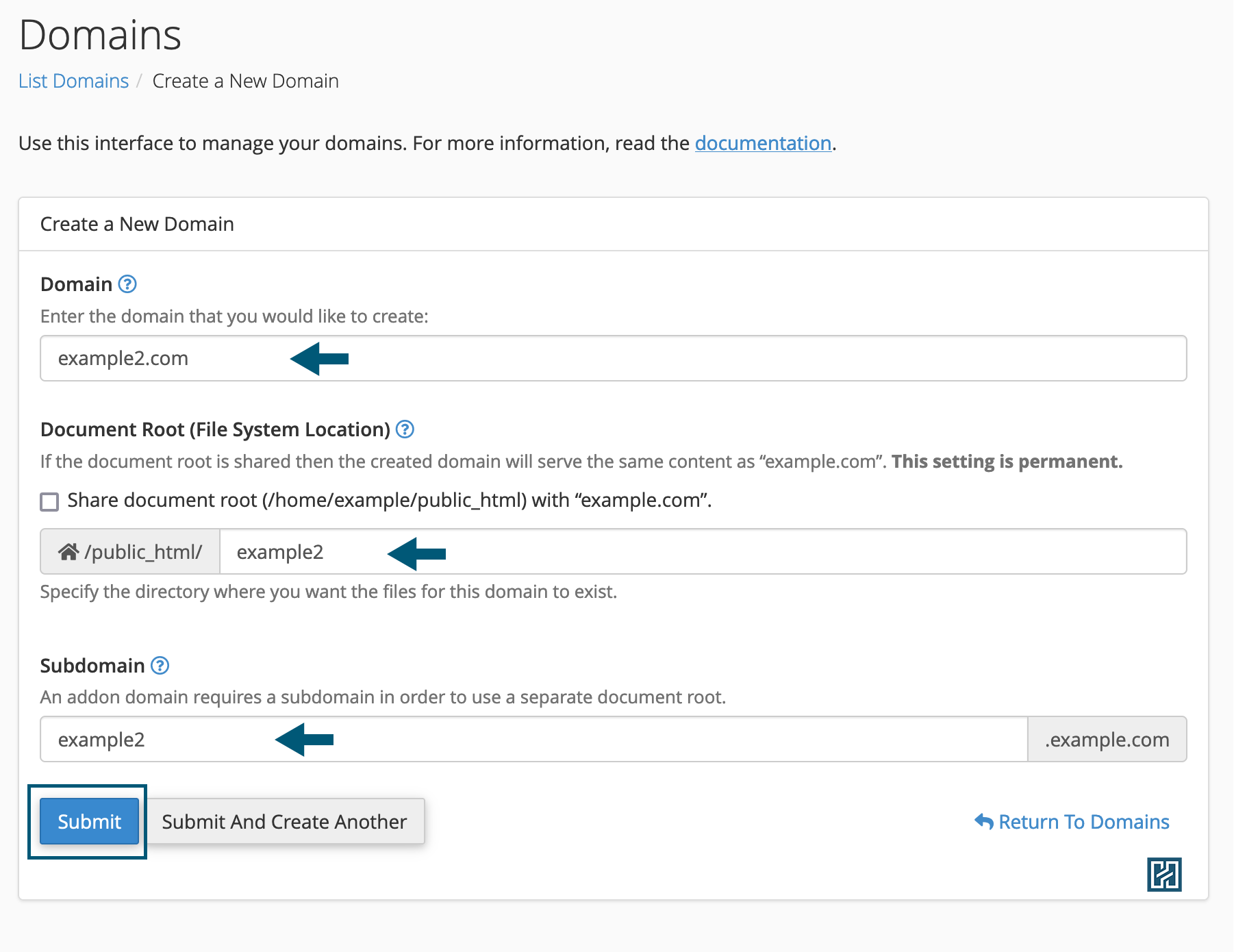Click the square logo at the panel's bottom right
Screen dimensions: 1234x952
tap(1163, 875)
